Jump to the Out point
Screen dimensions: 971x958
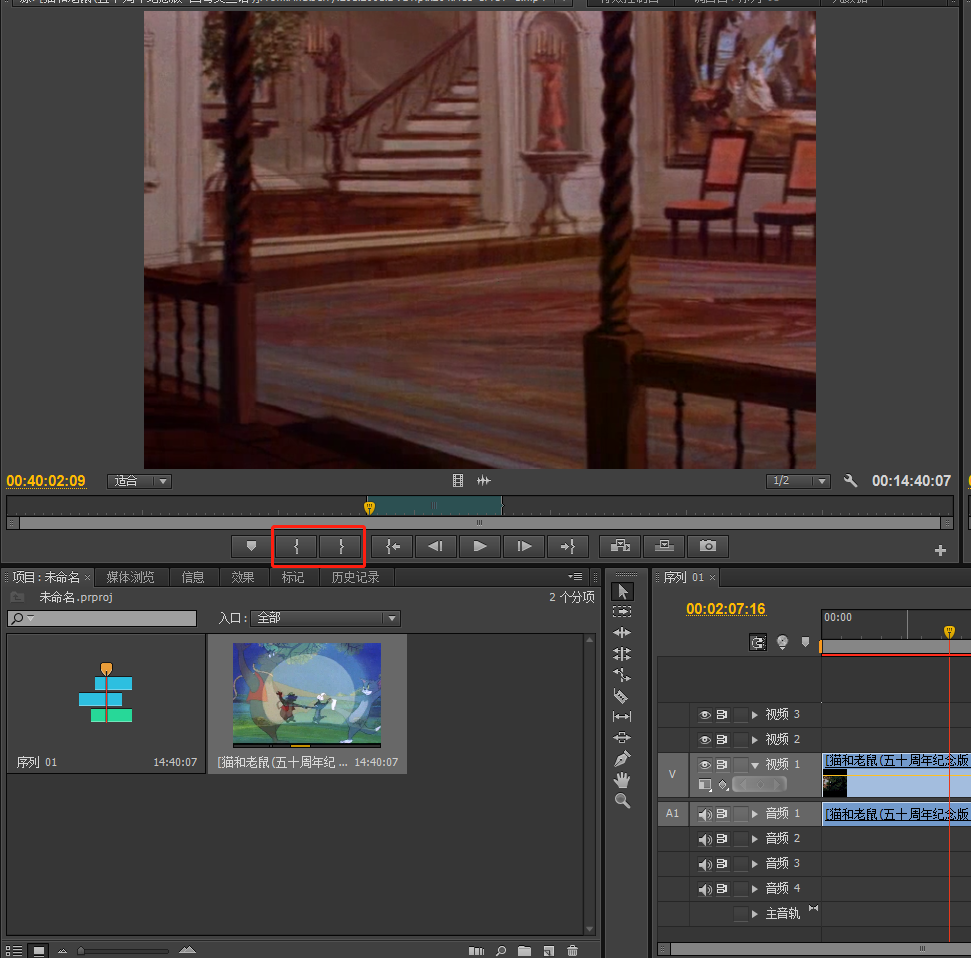pyautogui.click(x=568, y=546)
